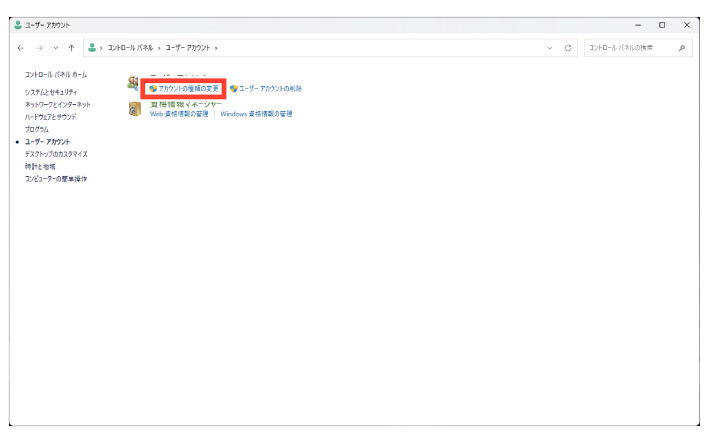Select ユーザー アカウント in the breadcrumb path

pyautogui.click(x=188, y=48)
